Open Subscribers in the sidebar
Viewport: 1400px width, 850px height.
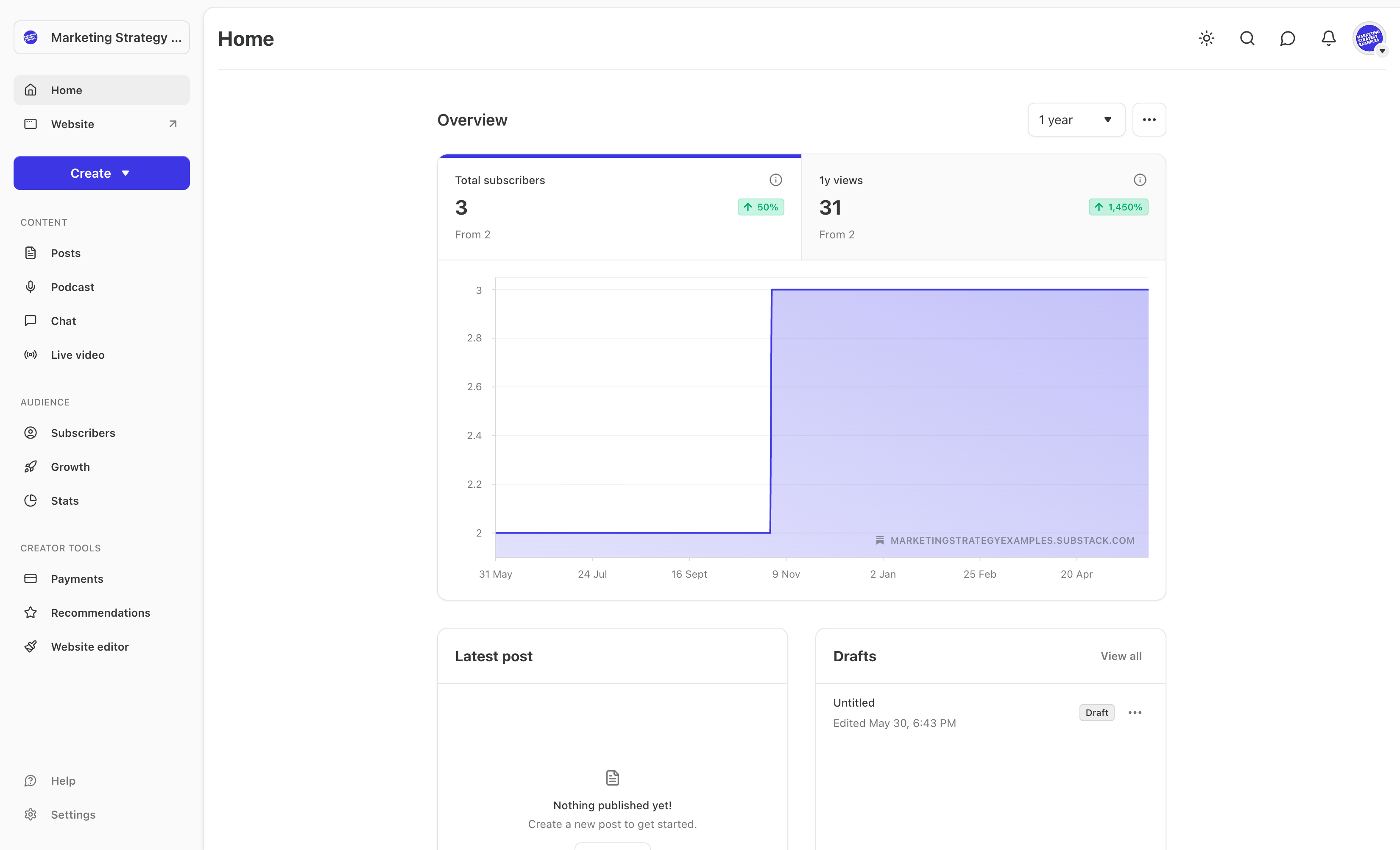point(102,433)
